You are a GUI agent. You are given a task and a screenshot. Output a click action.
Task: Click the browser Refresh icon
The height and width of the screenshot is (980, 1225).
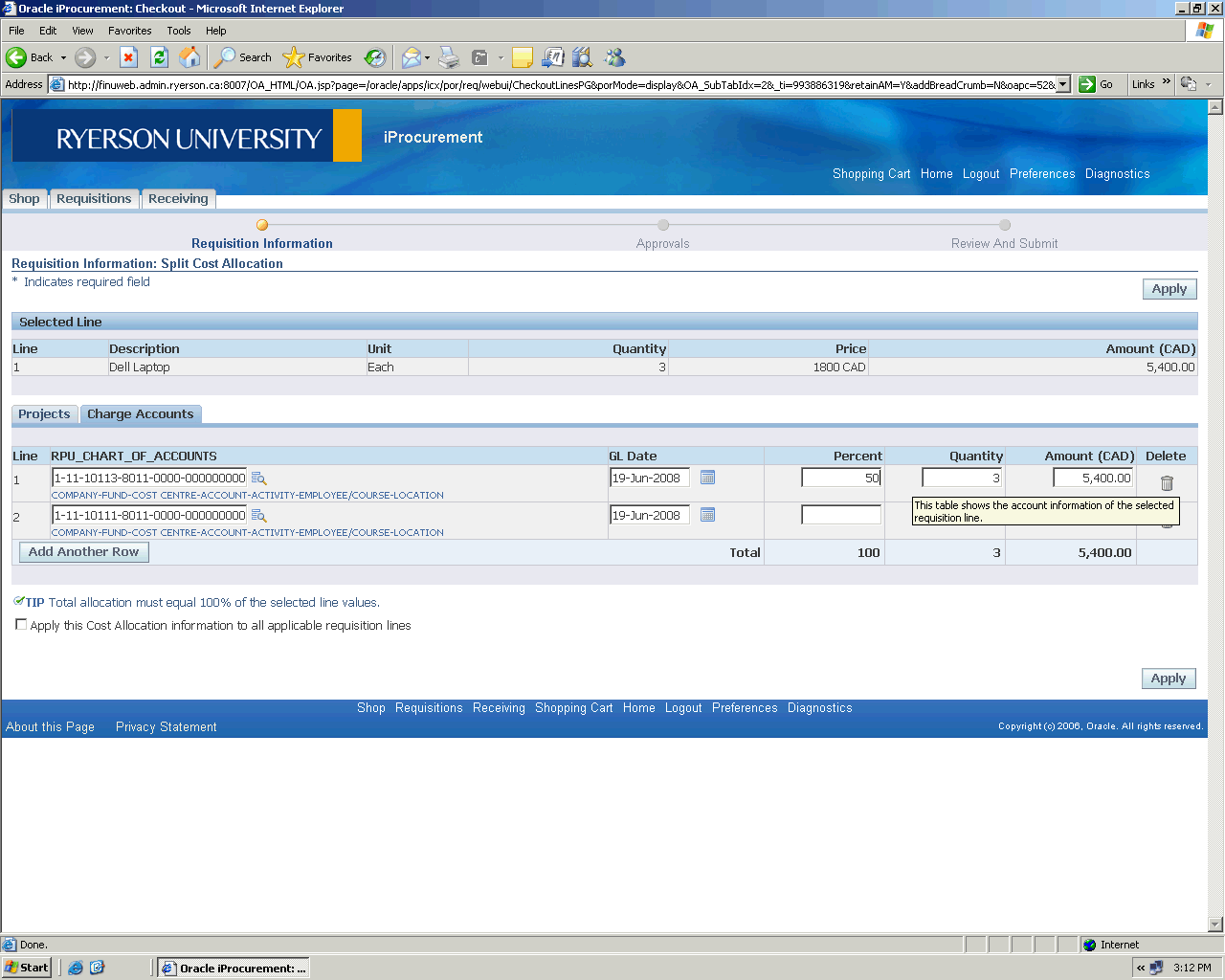pyautogui.click(x=160, y=57)
